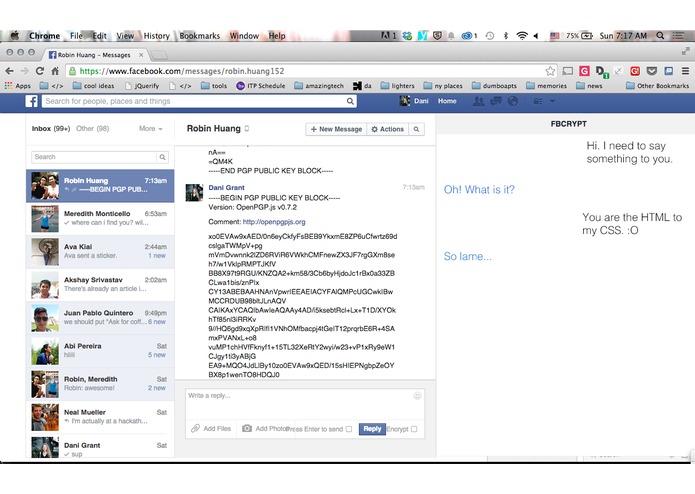The height and width of the screenshot is (494, 695).
Task: Click ITP Schedule bookmark
Action: pos(261,86)
